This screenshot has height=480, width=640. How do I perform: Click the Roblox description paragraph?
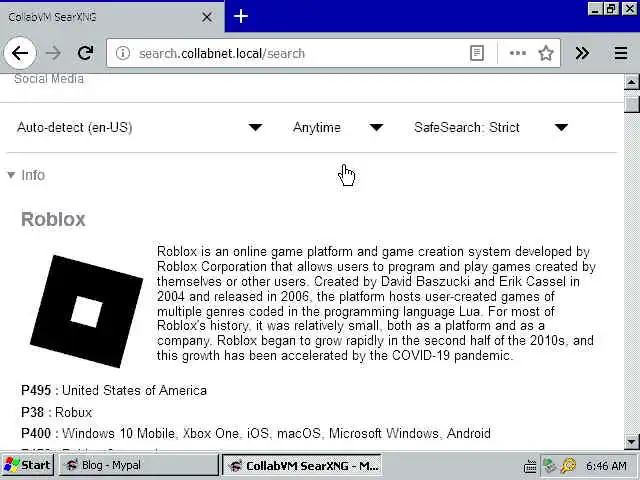point(376,303)
